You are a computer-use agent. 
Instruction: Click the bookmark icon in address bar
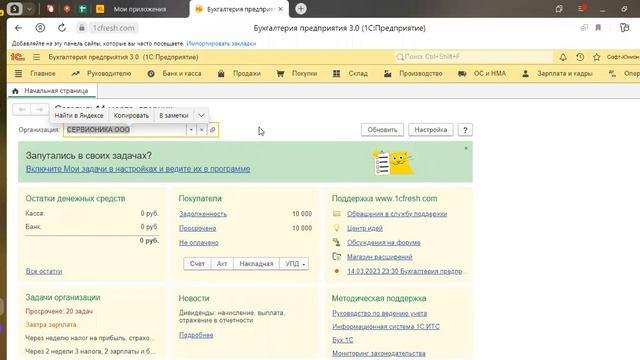click(x=598, y=28)
